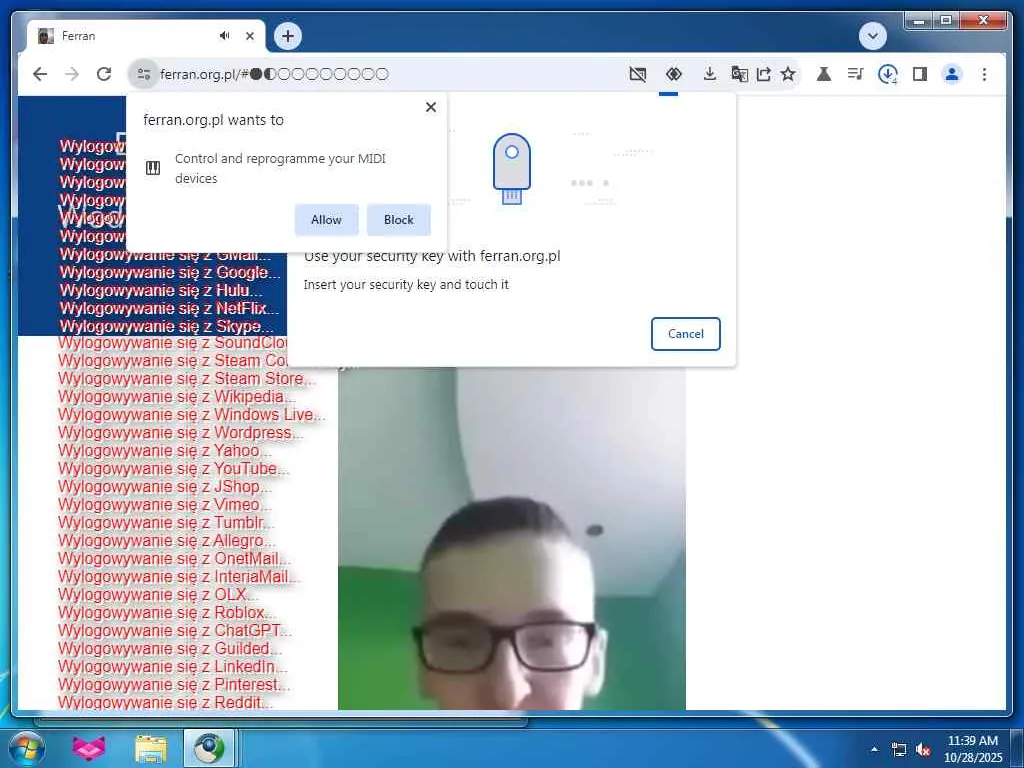Click "Wylogowywanie się z Hulu..." line
This screenshot has width=1024, height=768.
[161, 290]
